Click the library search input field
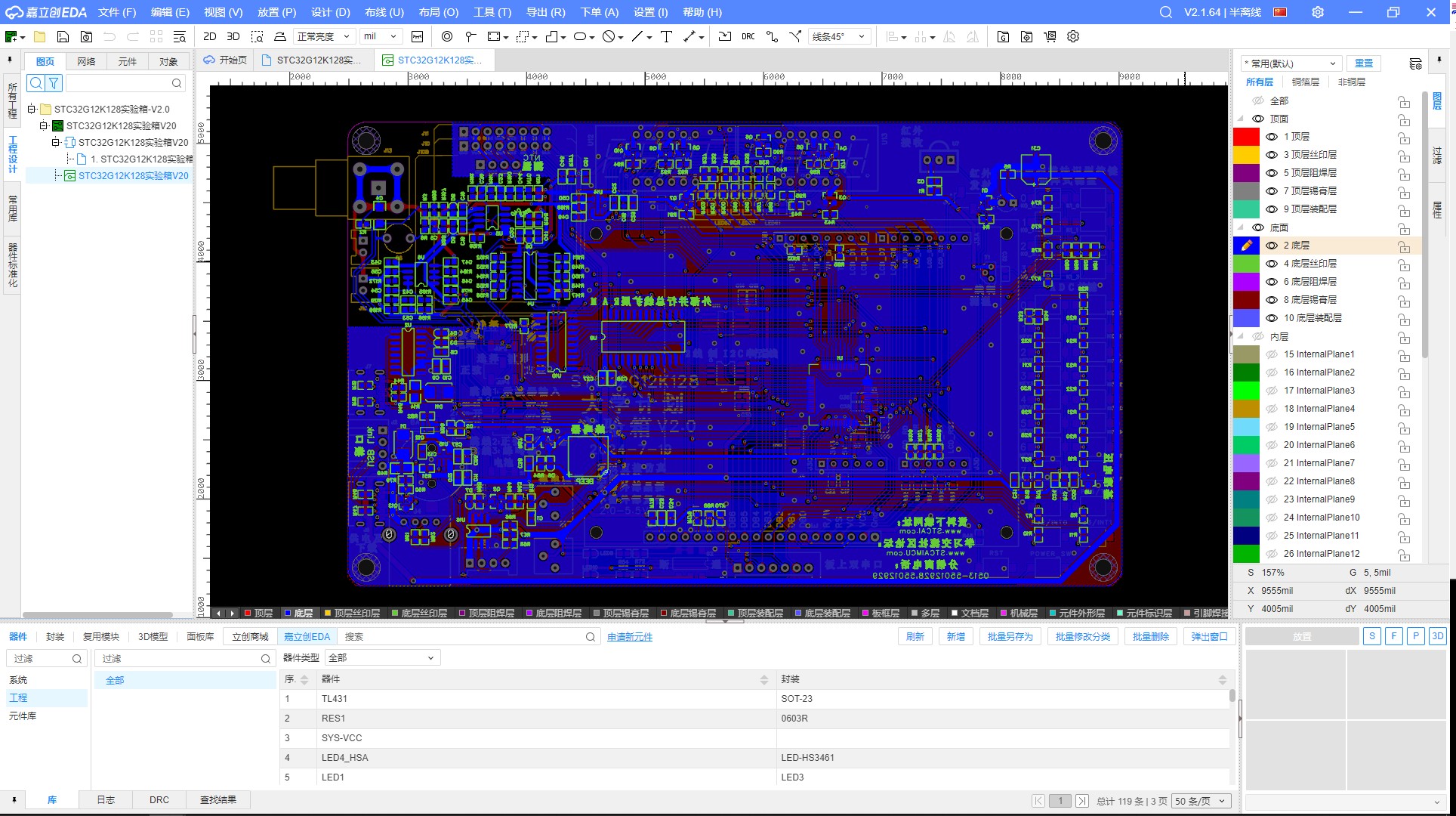The image size is (1456, 816). [x=468, y=637]
